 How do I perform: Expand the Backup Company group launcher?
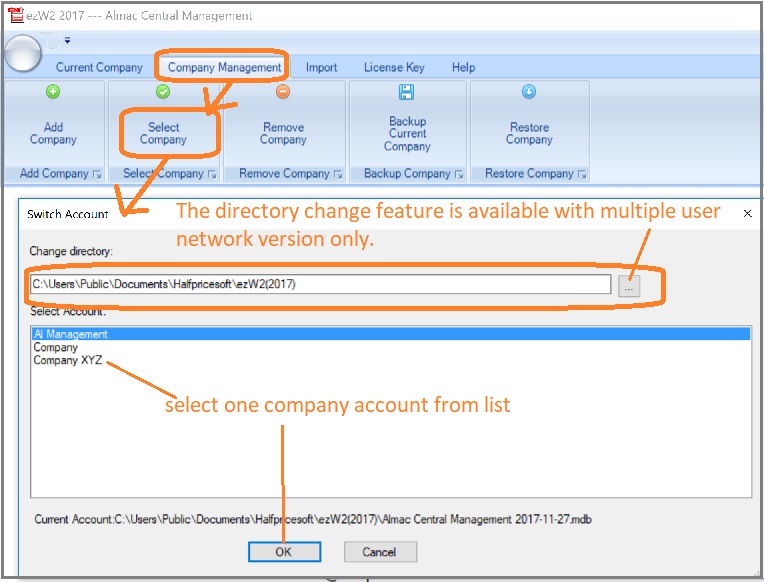coord(458,174)
